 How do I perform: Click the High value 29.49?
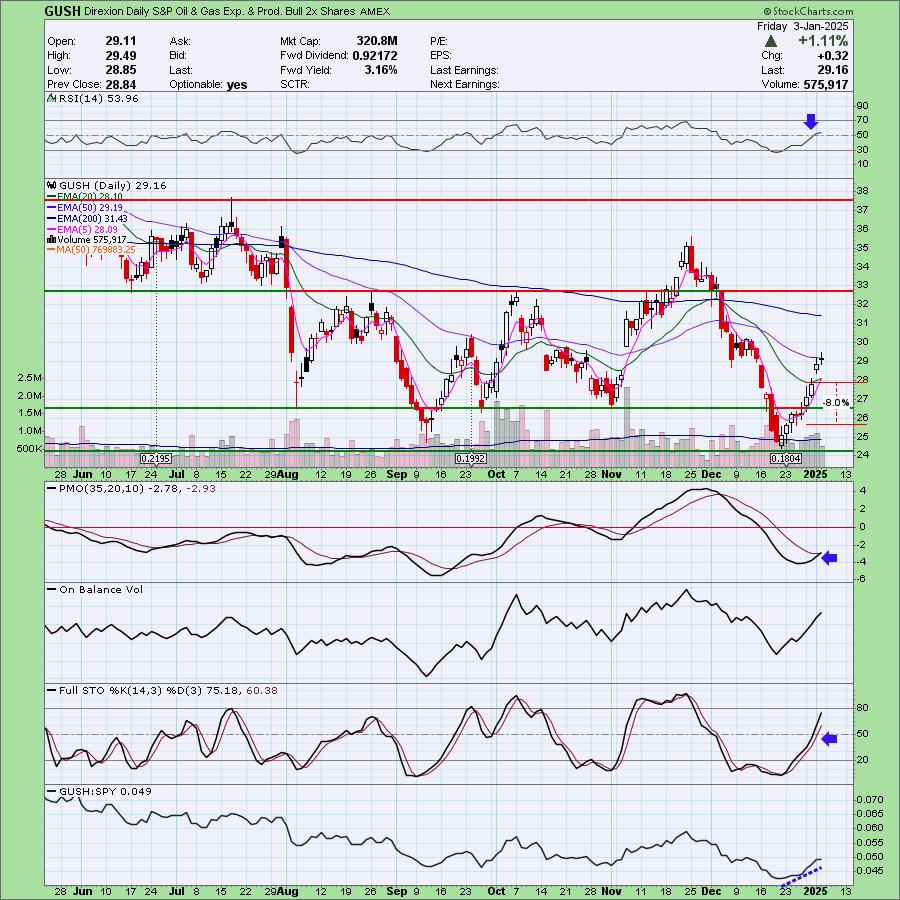tap(121, 56)
